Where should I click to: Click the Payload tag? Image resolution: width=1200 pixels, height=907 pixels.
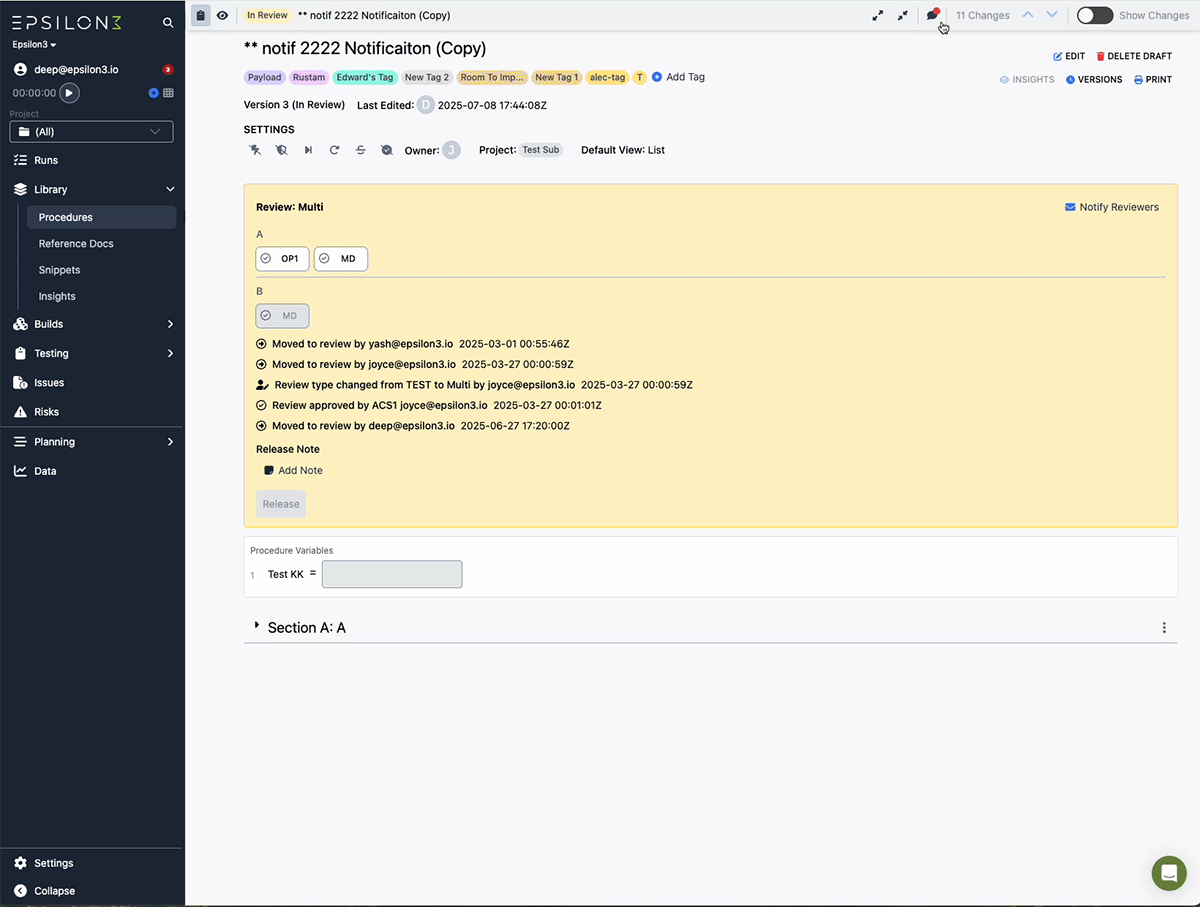tap(265, 77)
